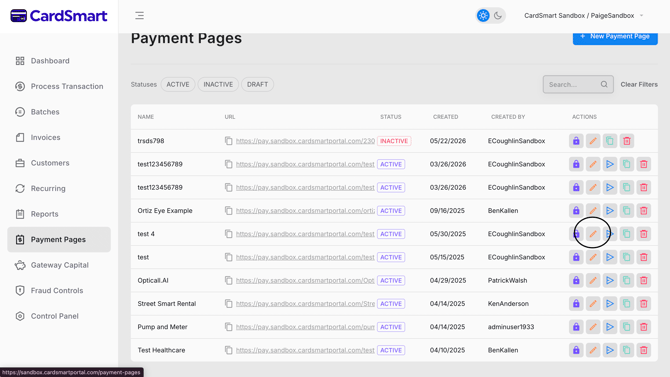Delete the Pump and Meter page
The image size is (670, 377).
(x=644, y=327)
